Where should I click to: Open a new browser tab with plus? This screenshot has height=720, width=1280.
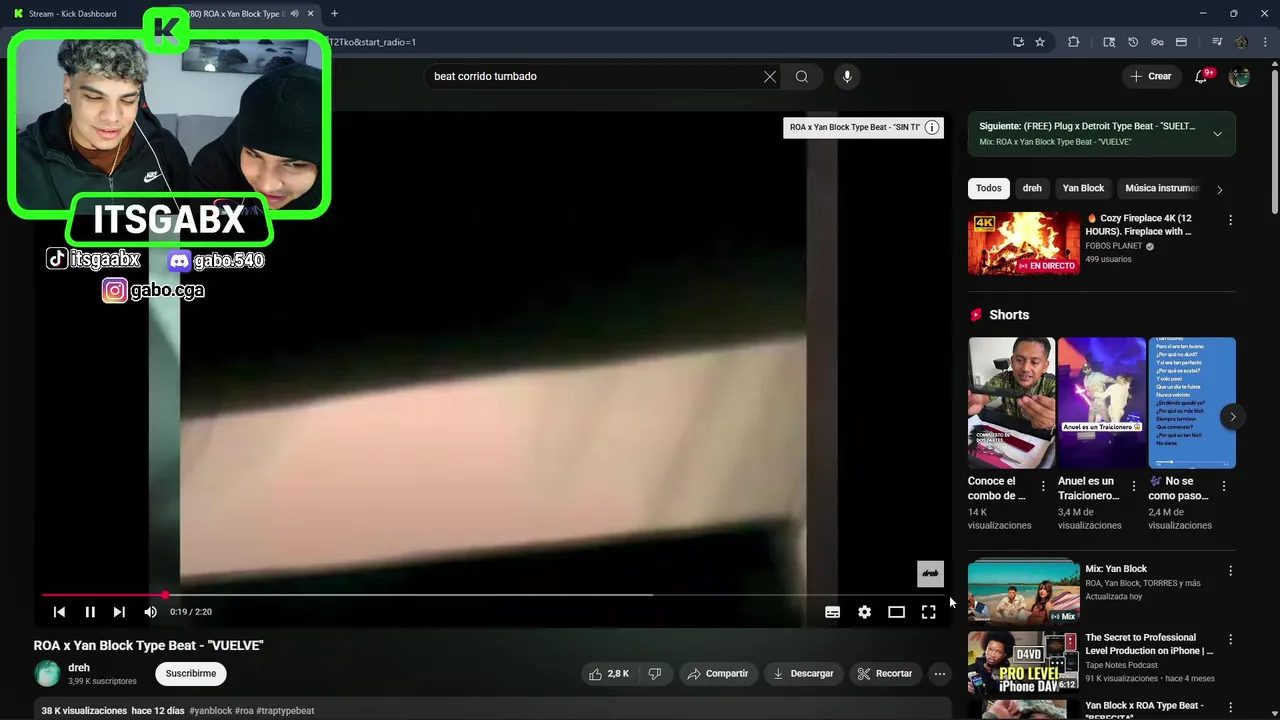334,14
